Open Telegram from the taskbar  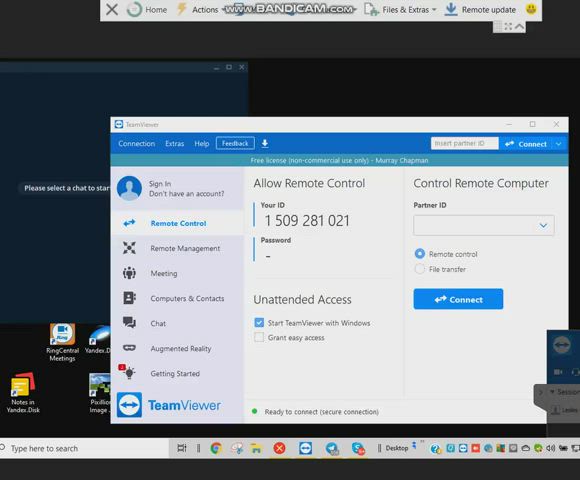tap(332, 448)
